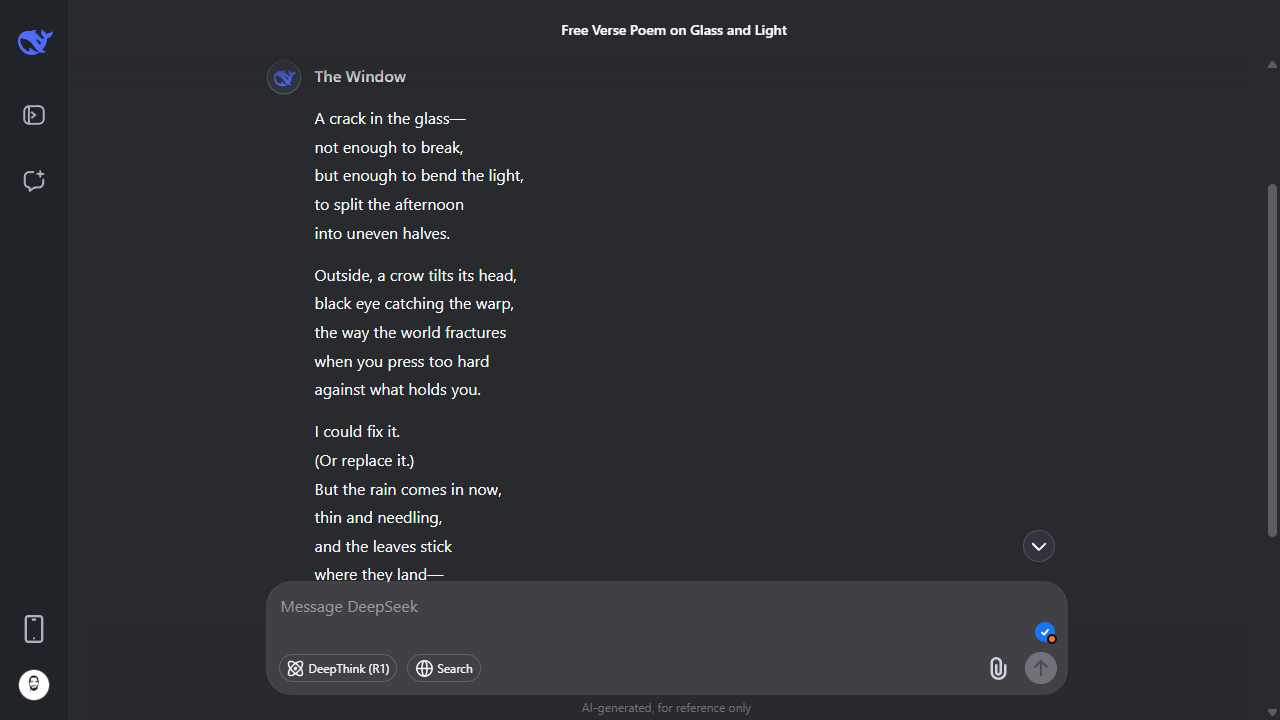Click the vertical scrollbar thumb

[1272, 360]
